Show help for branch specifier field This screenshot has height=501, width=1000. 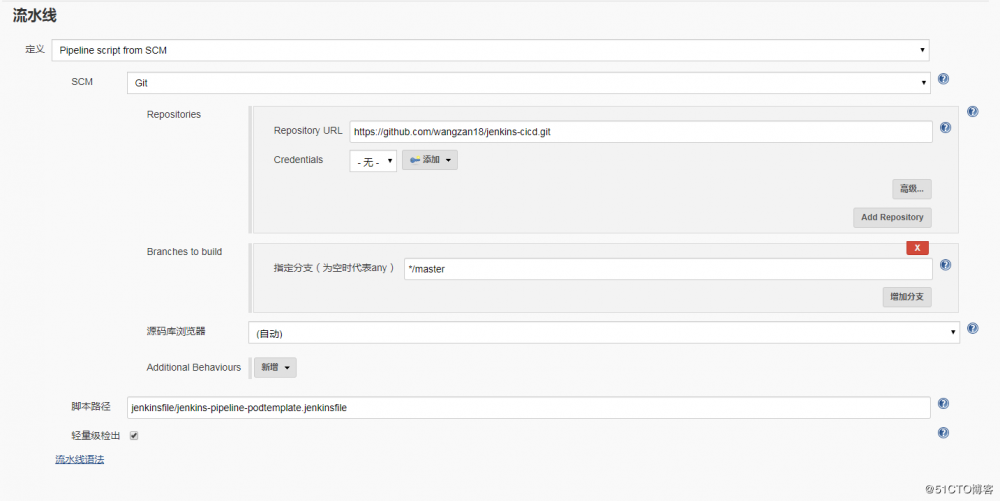(x=946, y=265)
